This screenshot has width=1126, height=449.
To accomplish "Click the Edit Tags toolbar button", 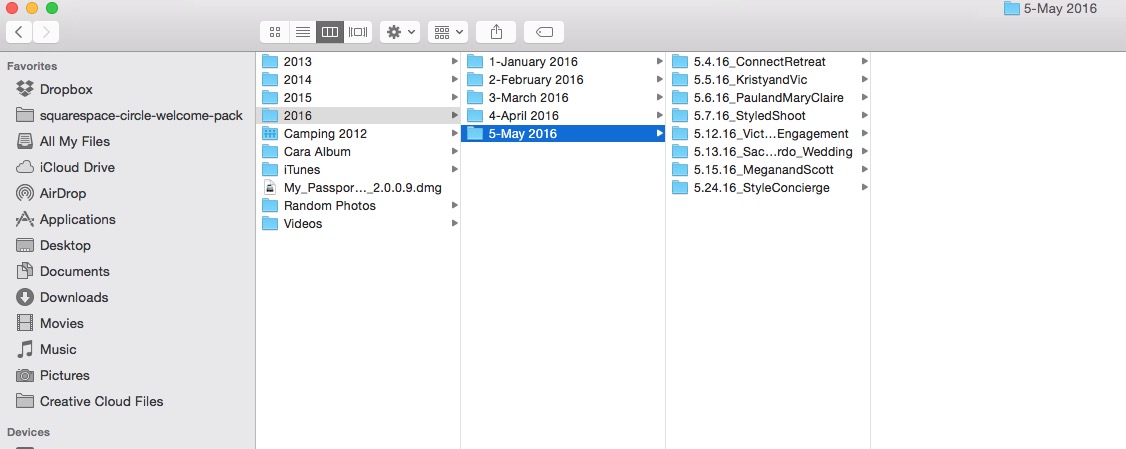I will tap(544, 32).
